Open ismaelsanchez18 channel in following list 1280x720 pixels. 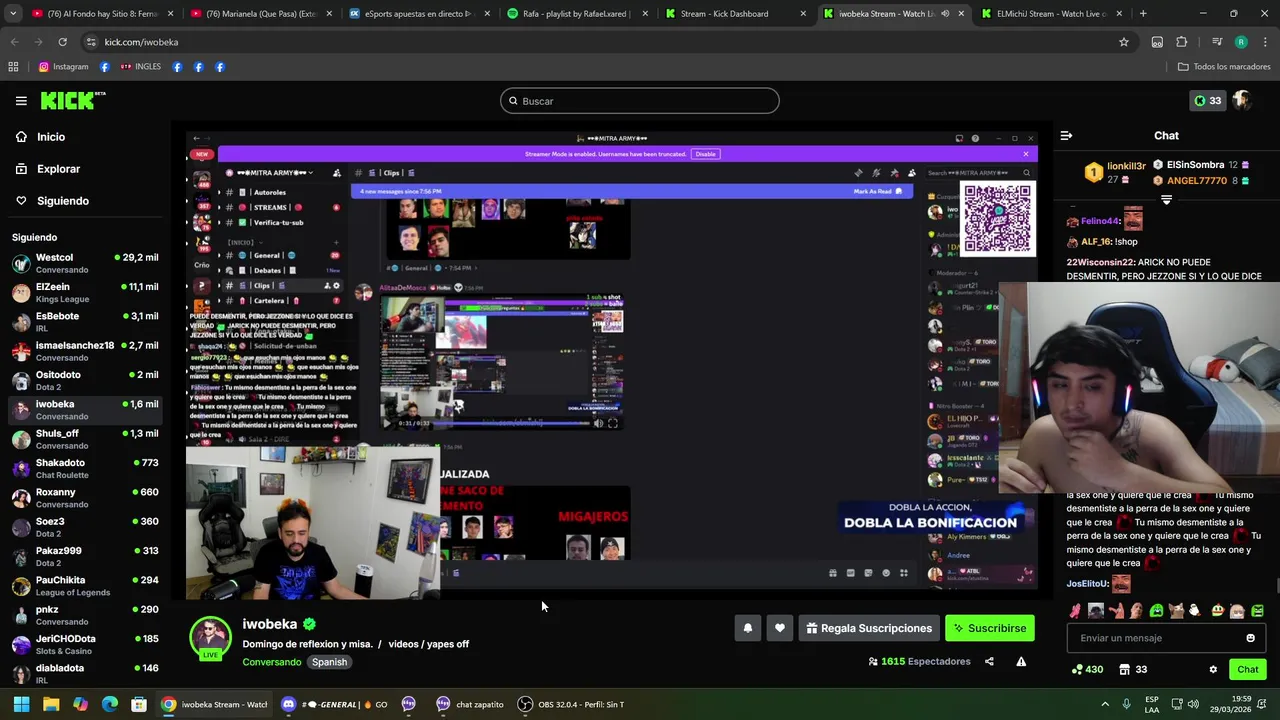pyautogui.click(x=85, y=351)
